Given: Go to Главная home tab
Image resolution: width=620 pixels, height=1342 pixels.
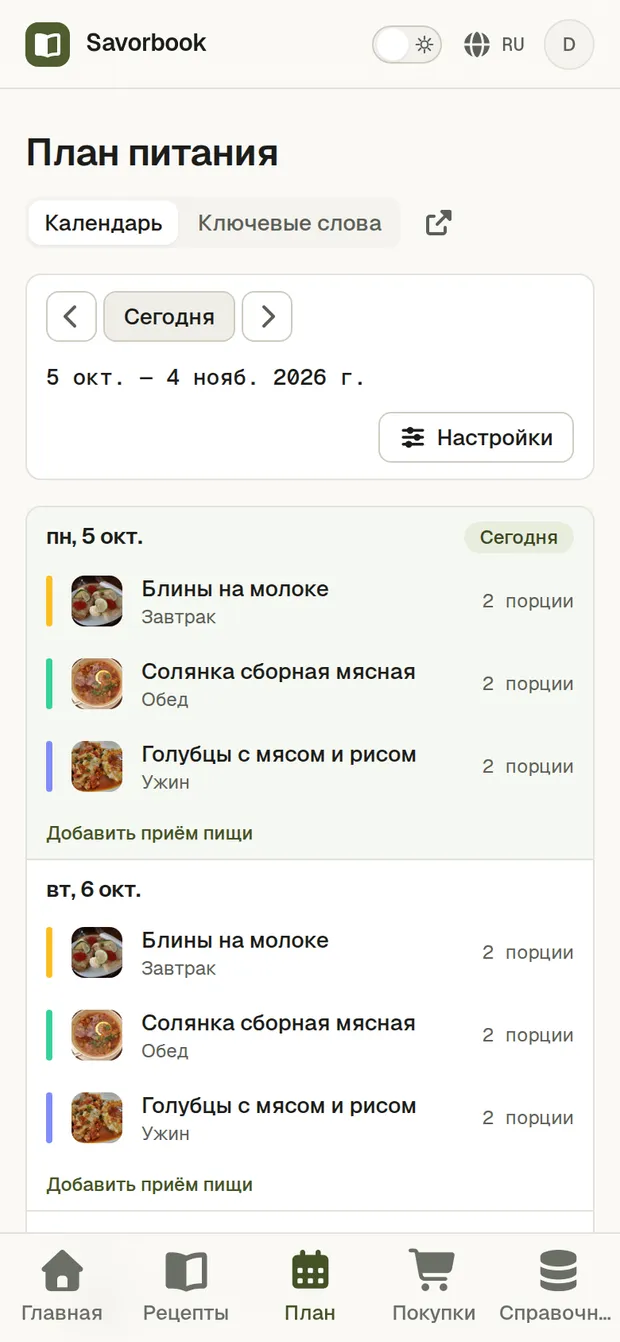Looking at the screenshot, I should [62, 1286].
